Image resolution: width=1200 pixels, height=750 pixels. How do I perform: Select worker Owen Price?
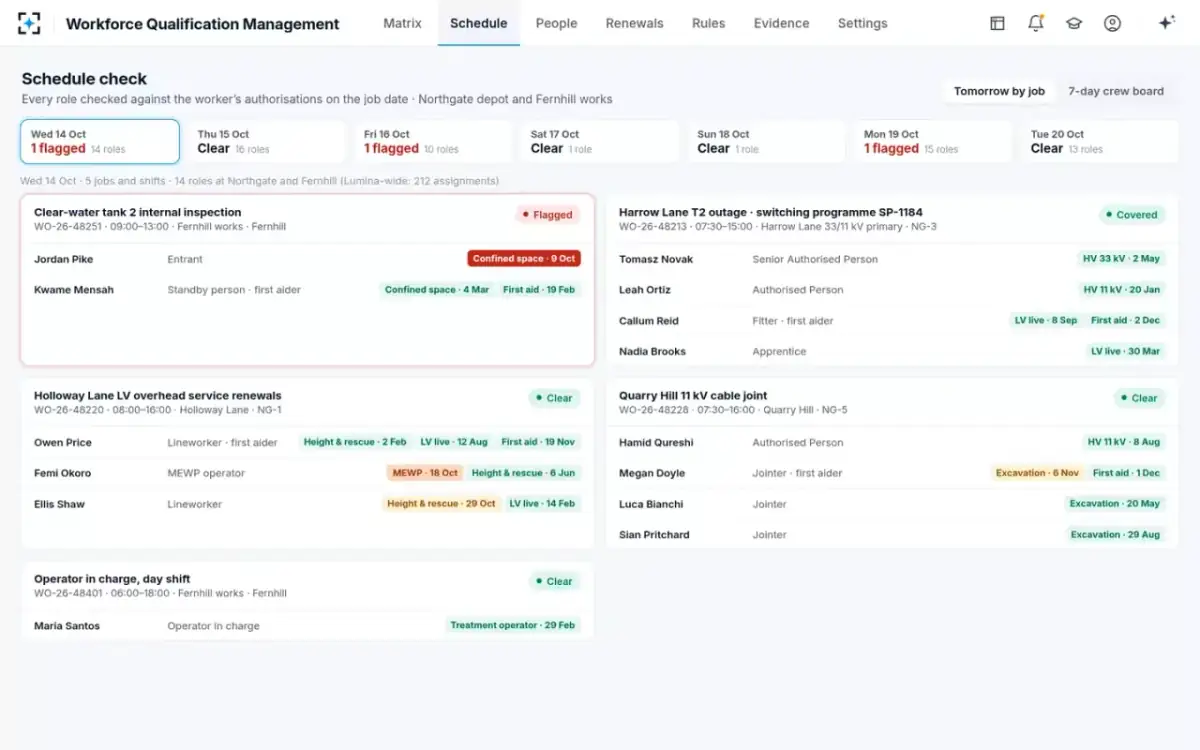[63, 442]
